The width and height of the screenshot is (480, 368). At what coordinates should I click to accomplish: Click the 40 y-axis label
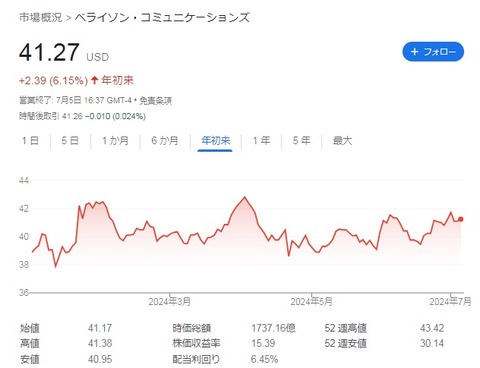click(24, 237)
